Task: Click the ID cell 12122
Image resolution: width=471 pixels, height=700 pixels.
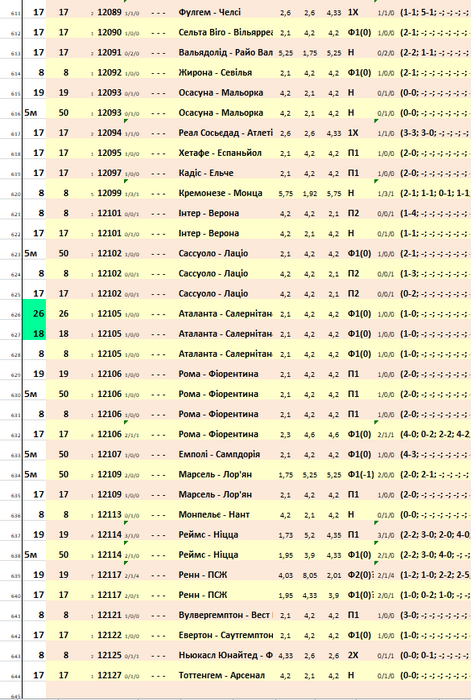Action: click(109, 635)
